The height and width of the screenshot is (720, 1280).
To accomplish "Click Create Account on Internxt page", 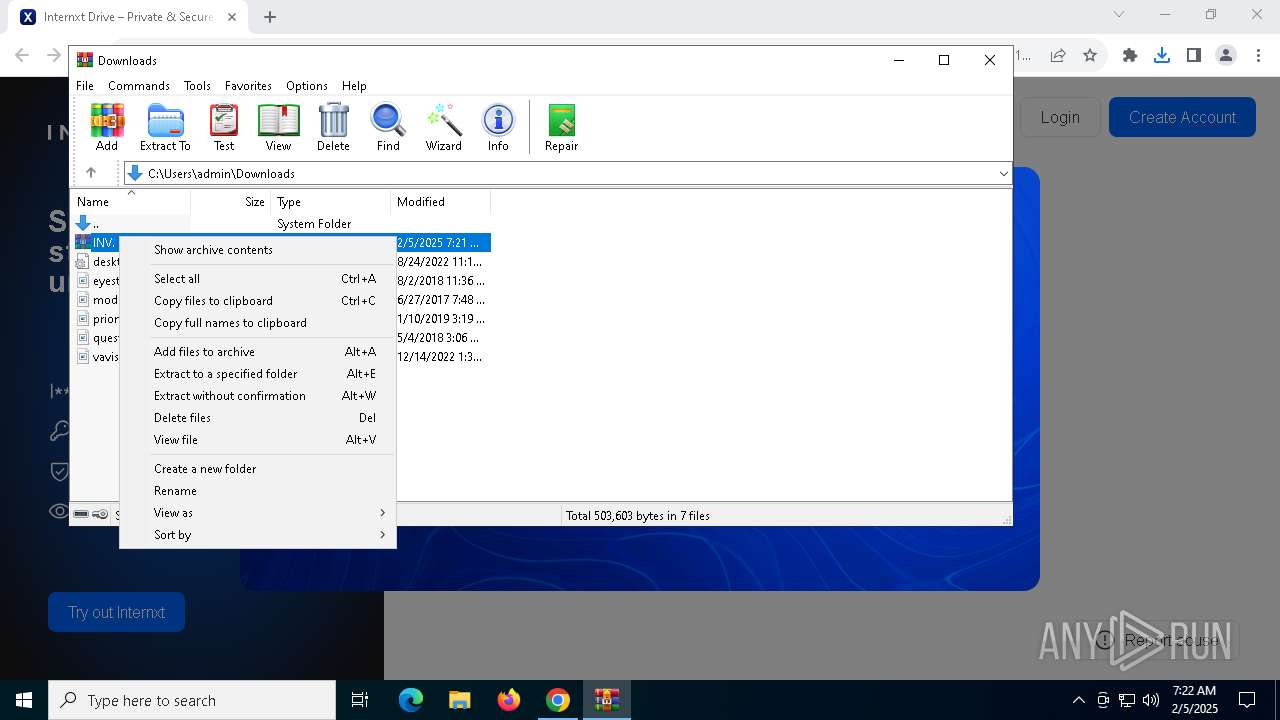I will tap(1182, 117).
